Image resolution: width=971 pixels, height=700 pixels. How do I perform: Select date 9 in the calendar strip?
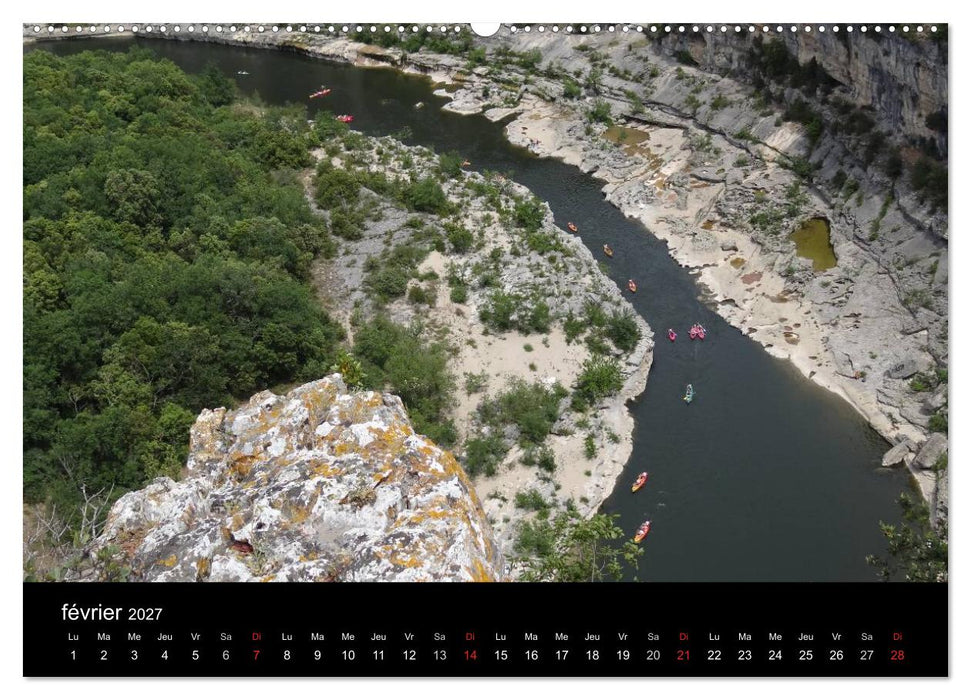tap(318, 655)
